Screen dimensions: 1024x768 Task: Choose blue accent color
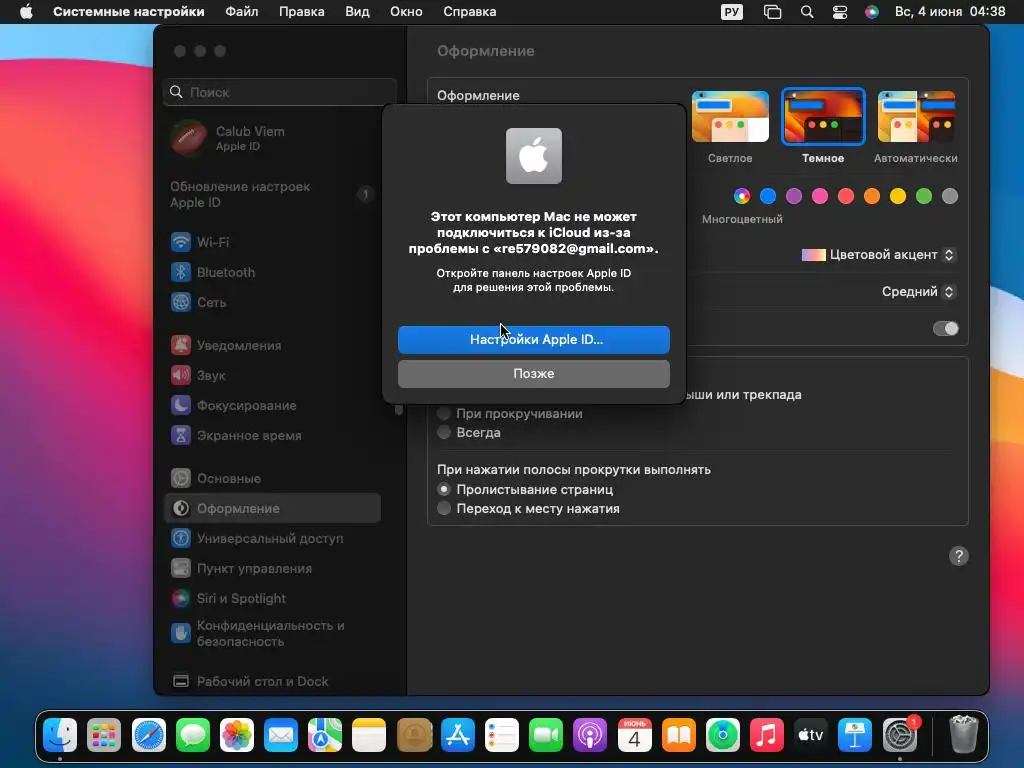(768, 196)
